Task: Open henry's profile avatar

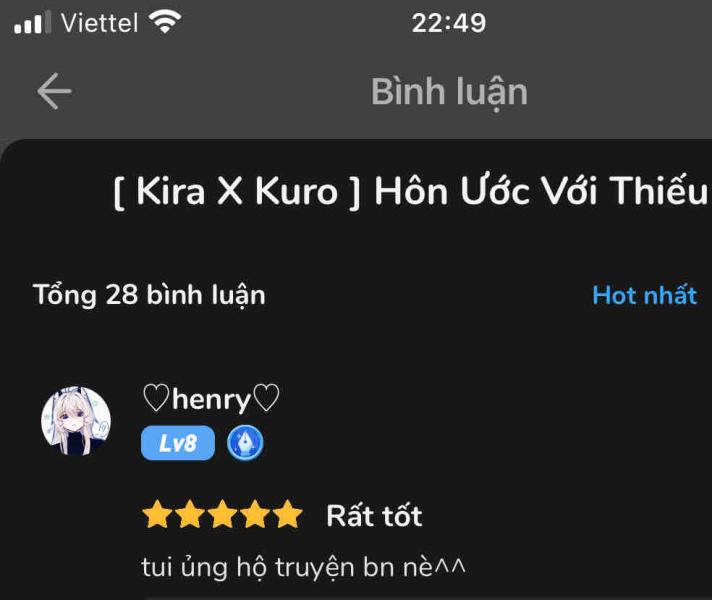Action: coord(76,421)
